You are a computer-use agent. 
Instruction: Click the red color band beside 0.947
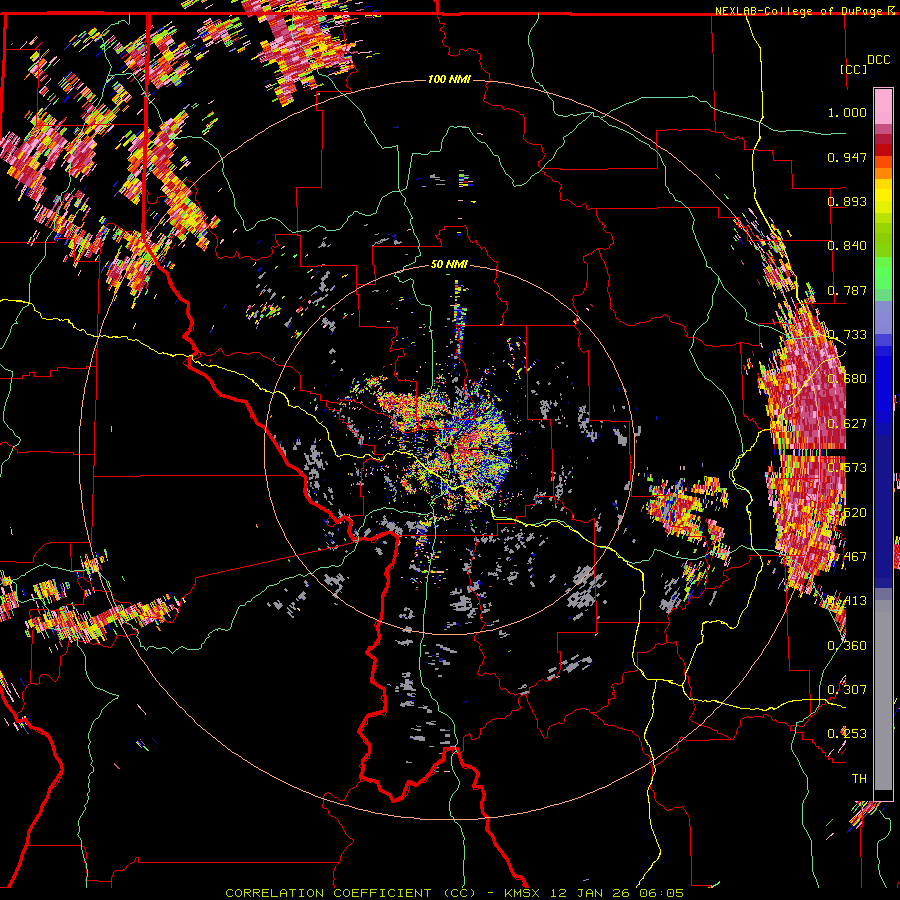883,149
